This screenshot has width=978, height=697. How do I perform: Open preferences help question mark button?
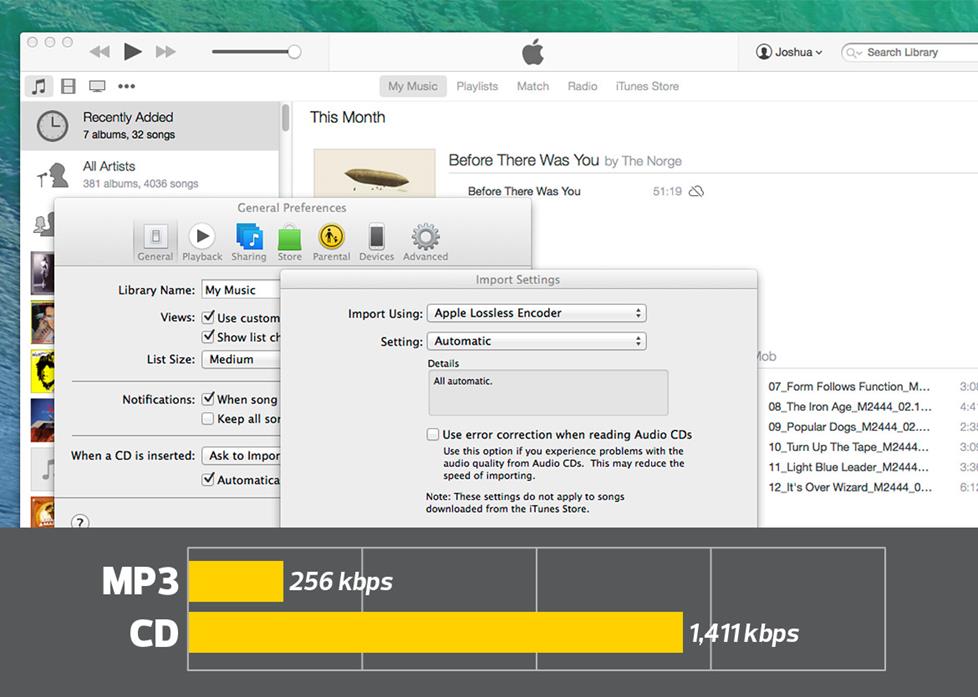tap(80, 522)
